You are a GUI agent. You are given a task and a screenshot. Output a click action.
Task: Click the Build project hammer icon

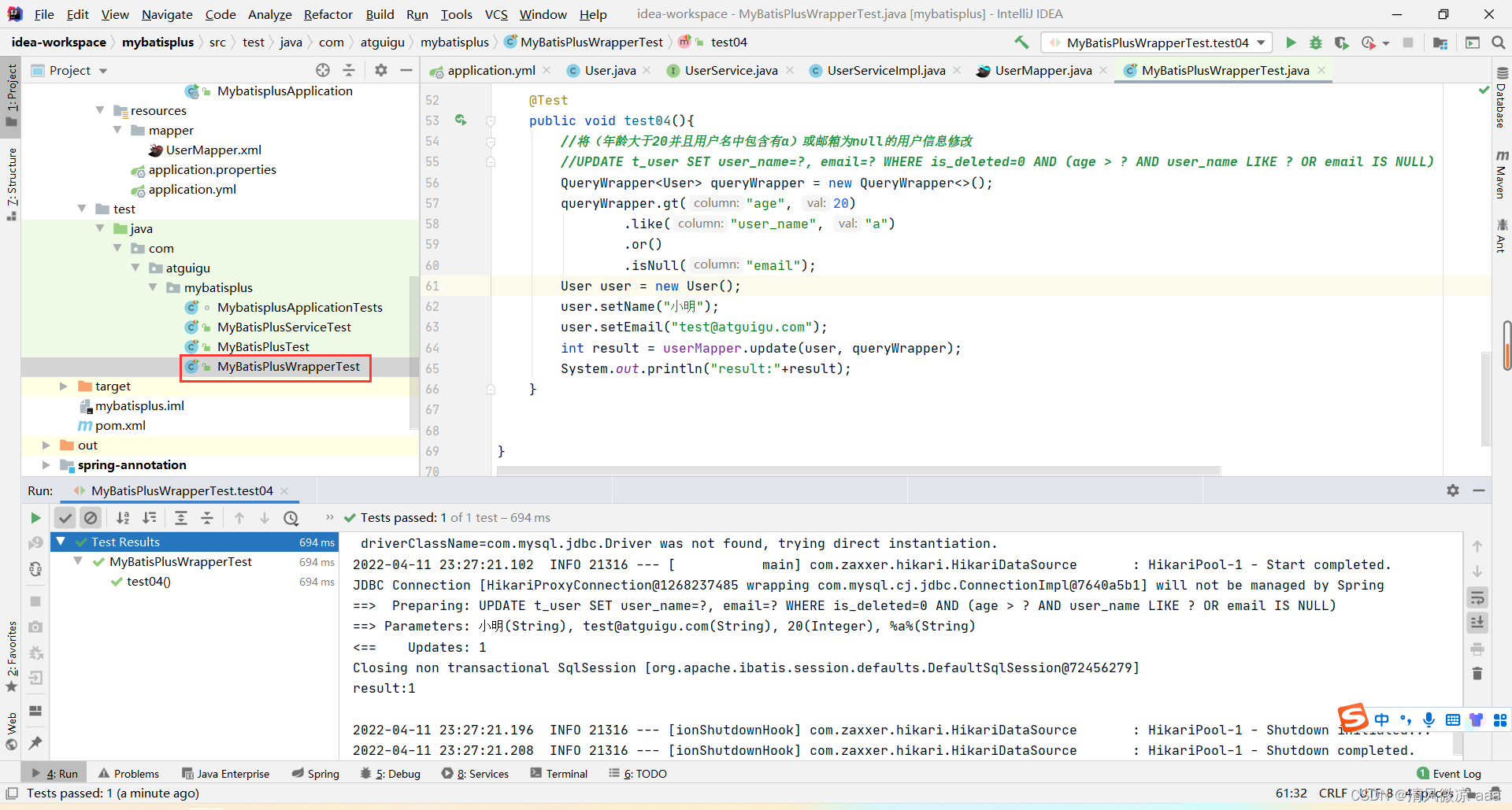[1021, 43]
